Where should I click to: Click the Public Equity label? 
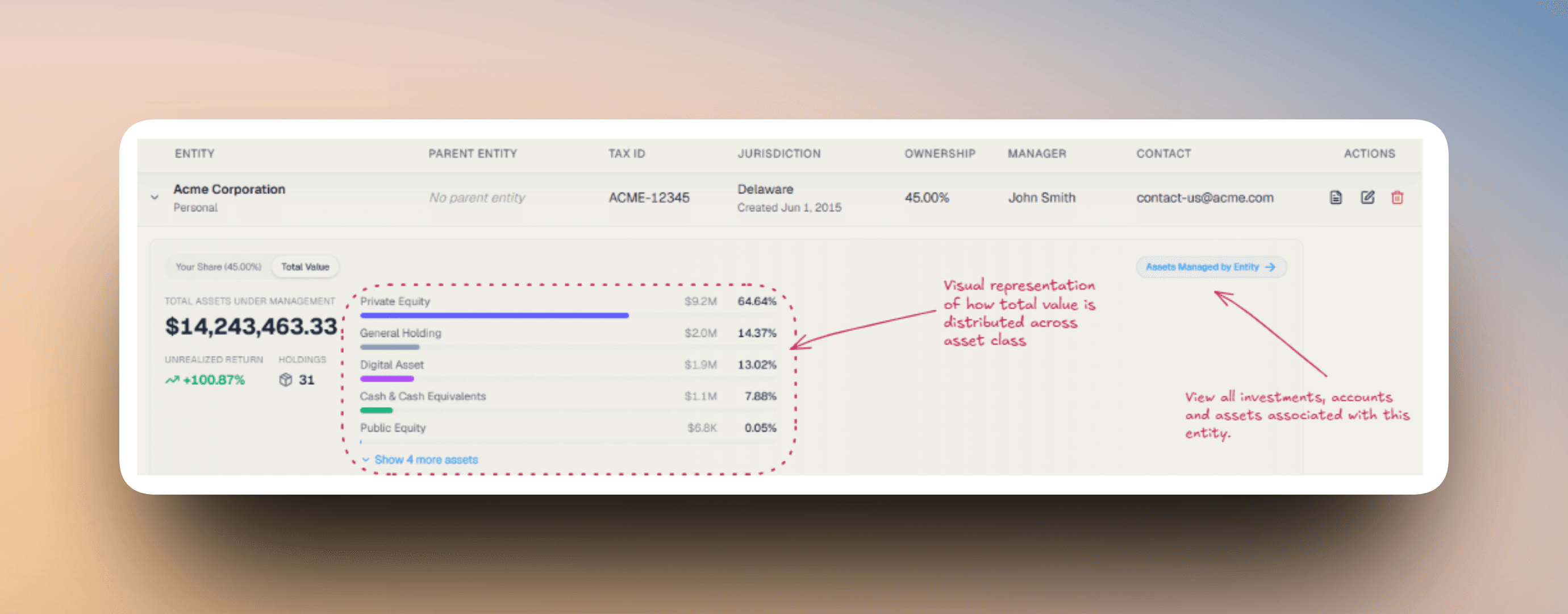pyautogui.click(x=393, y=428)
